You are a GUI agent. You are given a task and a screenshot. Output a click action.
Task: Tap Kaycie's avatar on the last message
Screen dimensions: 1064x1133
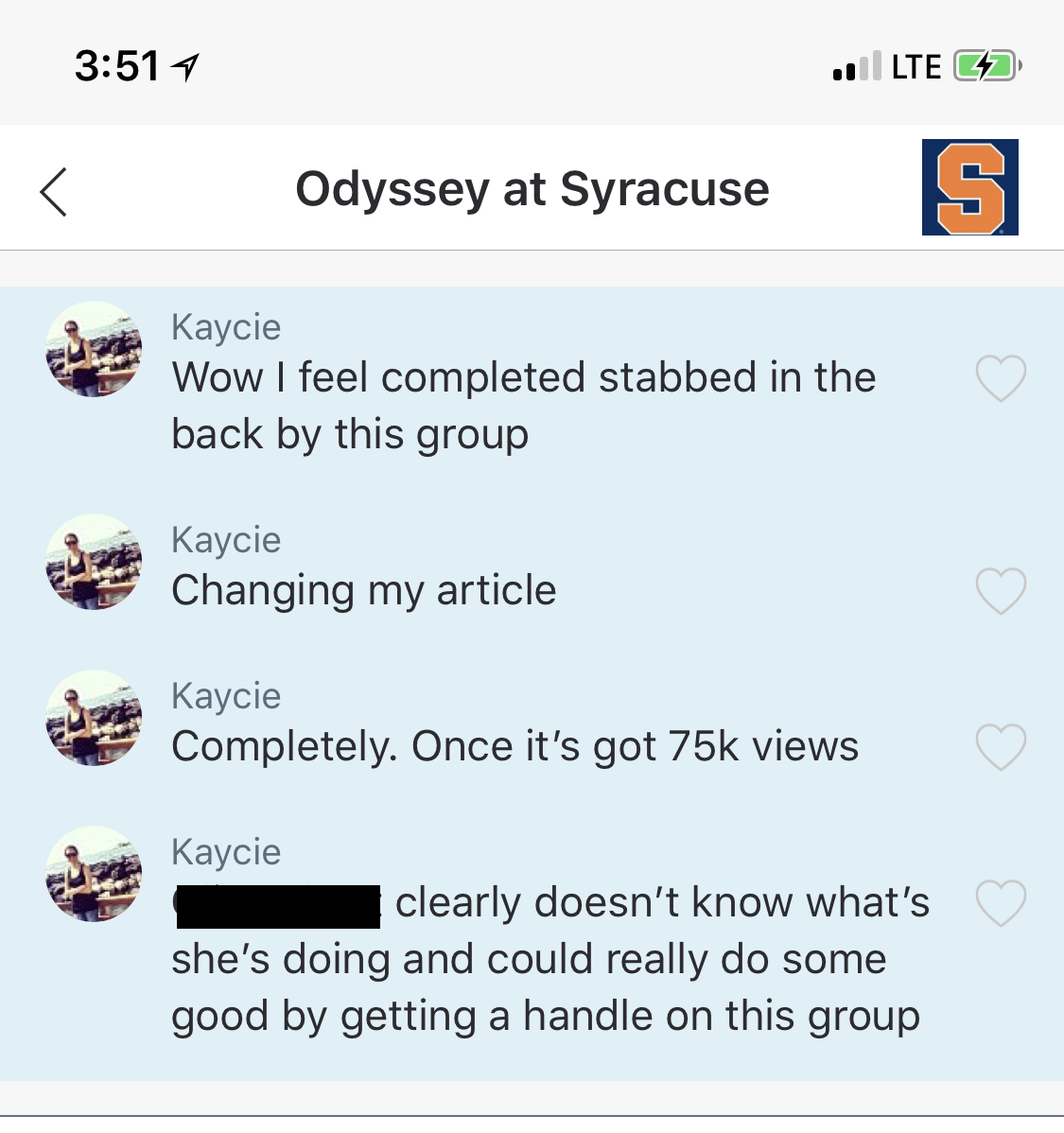94,874
